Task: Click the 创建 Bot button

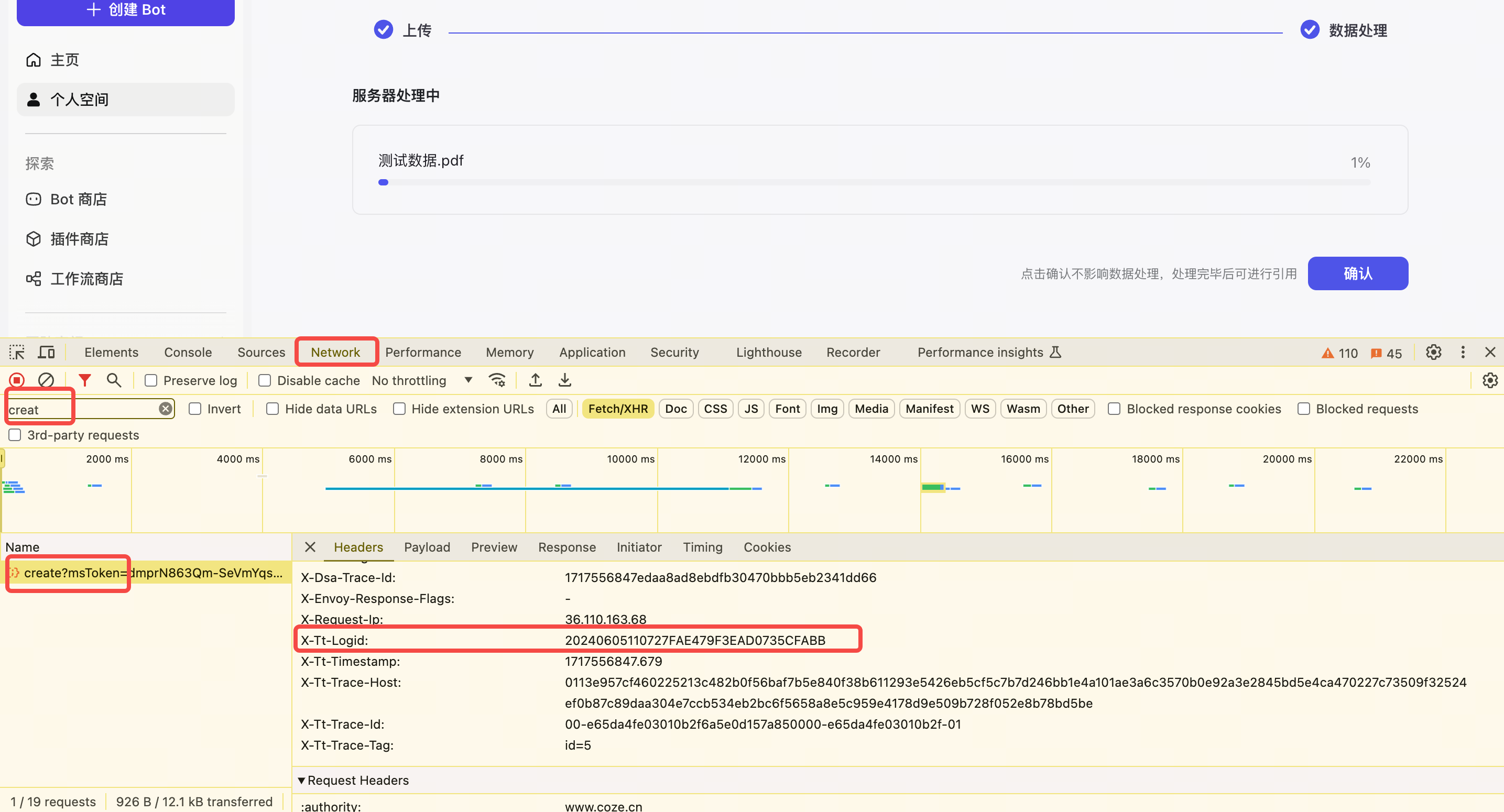Action: tap(126, 10)
